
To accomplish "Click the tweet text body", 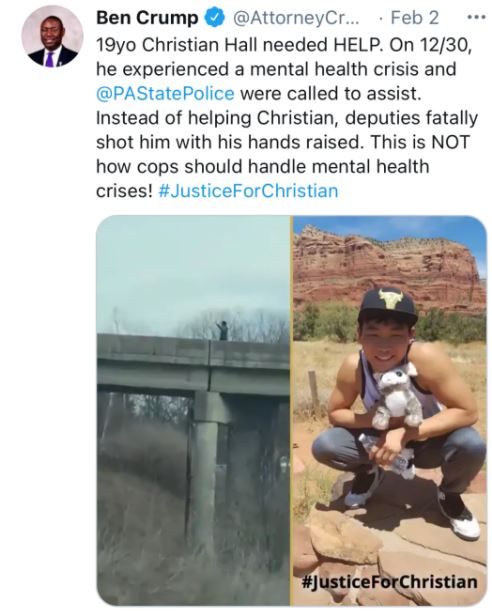I will [286, 118].
